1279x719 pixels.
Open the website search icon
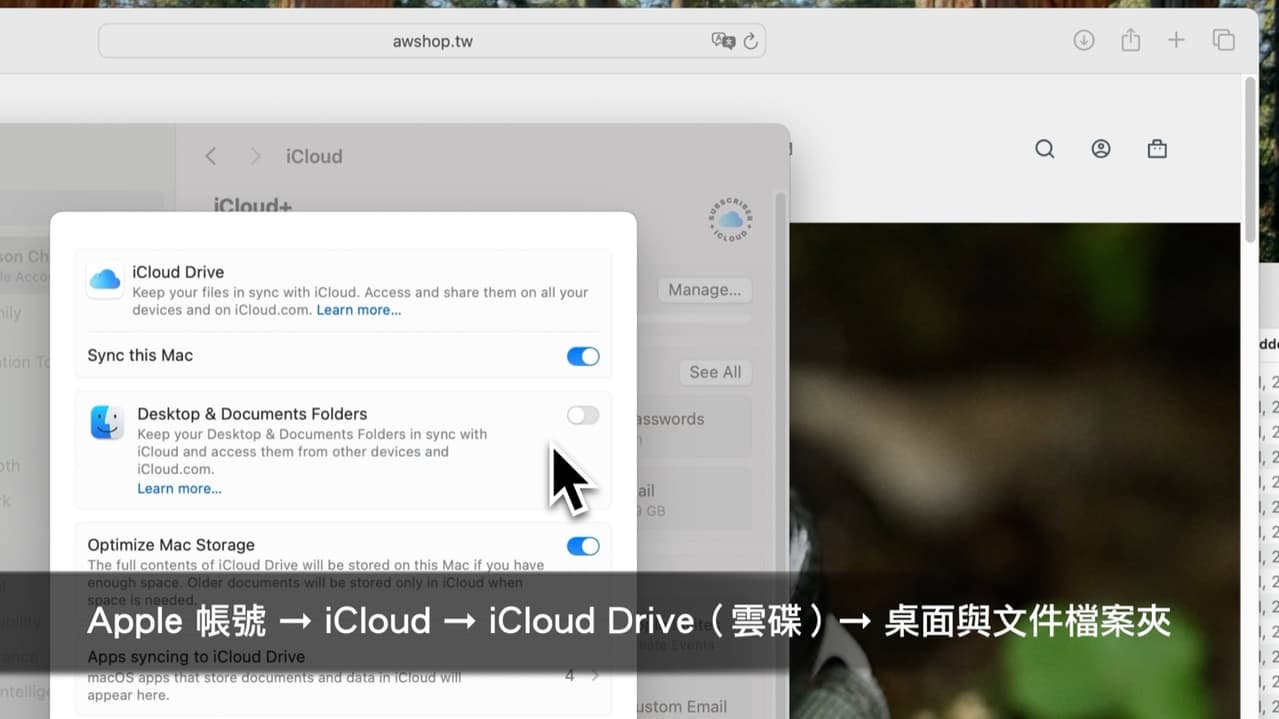click(1045, 149)
